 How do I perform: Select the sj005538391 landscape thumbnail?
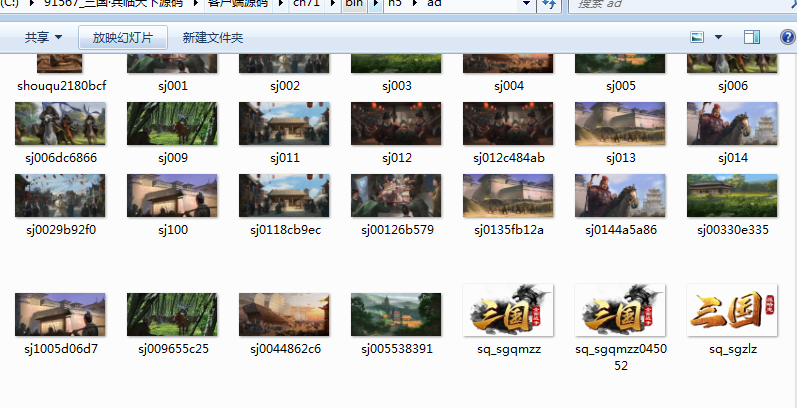coord(396,314)
